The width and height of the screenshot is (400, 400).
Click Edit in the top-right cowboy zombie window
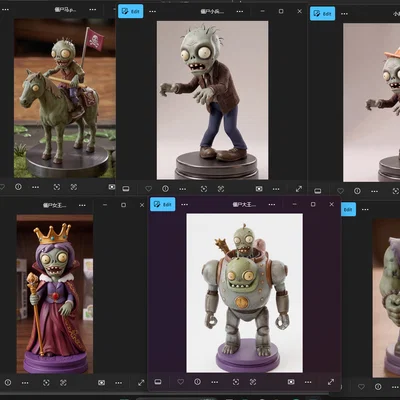pos(322,14)
